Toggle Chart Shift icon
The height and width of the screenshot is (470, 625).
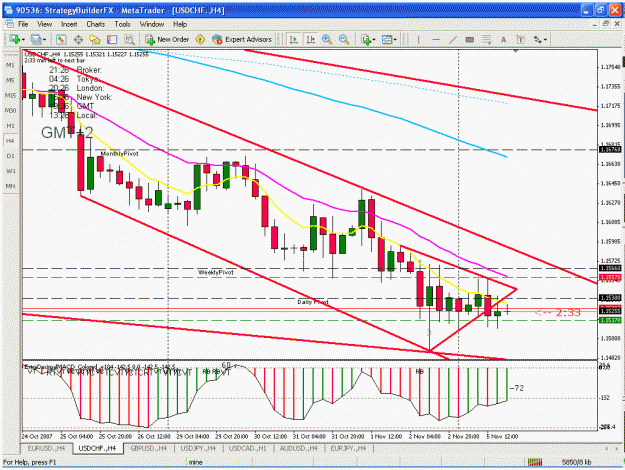click(311, 39)
